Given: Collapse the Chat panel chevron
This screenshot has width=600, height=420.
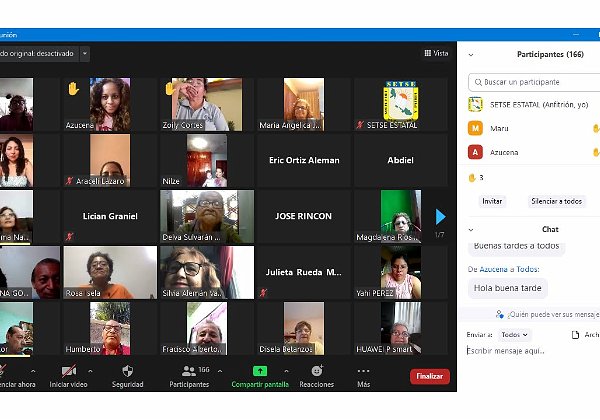Looking at the screenshot, I should coord(471,230).
